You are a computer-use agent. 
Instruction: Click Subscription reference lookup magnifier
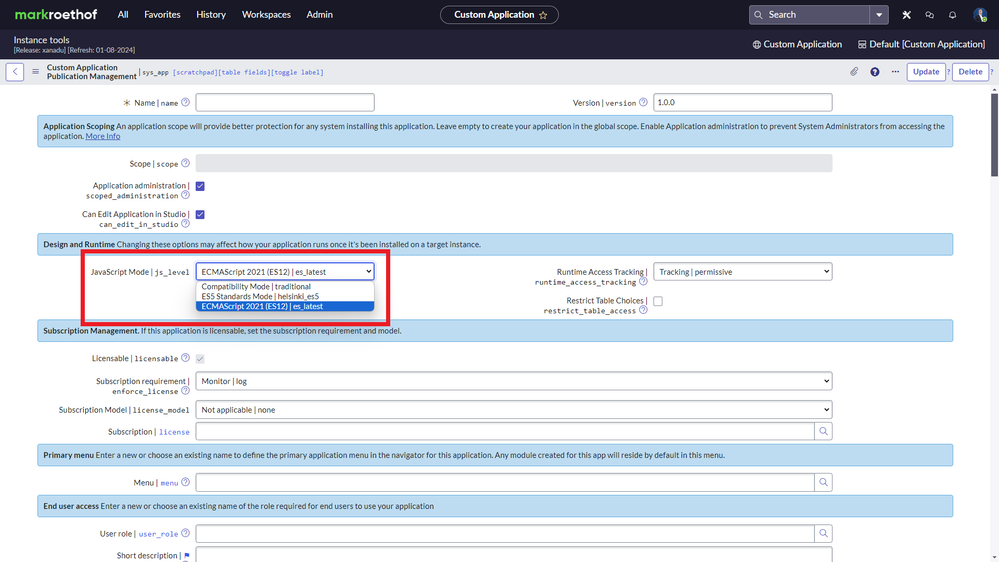[823, 431]
